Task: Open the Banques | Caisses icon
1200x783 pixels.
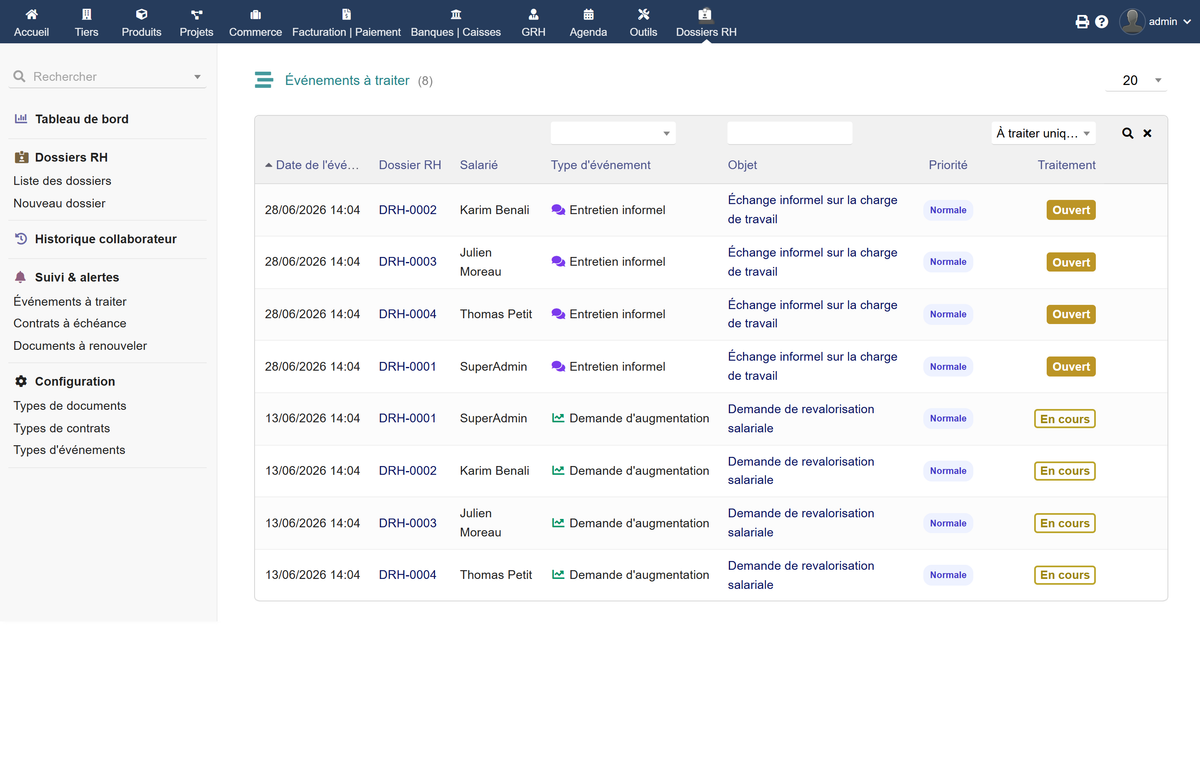Action: [456, 15]
